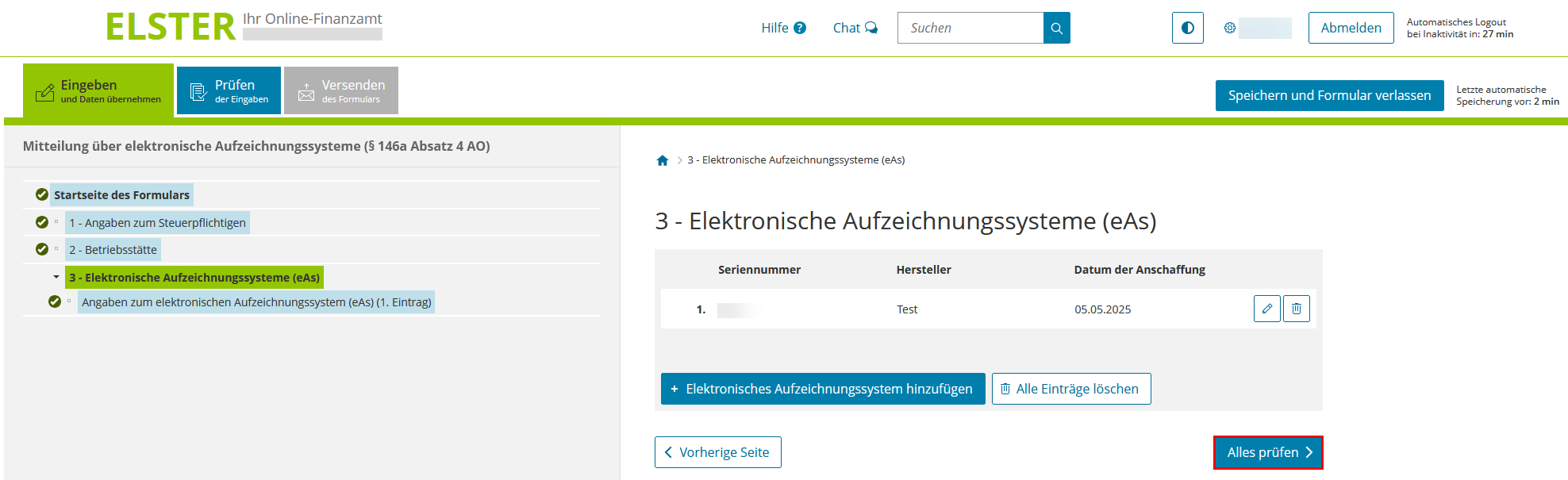Image resolution: width=1568 pixels, height=480 pixels.
Task: Open 2 - Betriebsstätte in the form tree
Action: (x=113, y=250)
